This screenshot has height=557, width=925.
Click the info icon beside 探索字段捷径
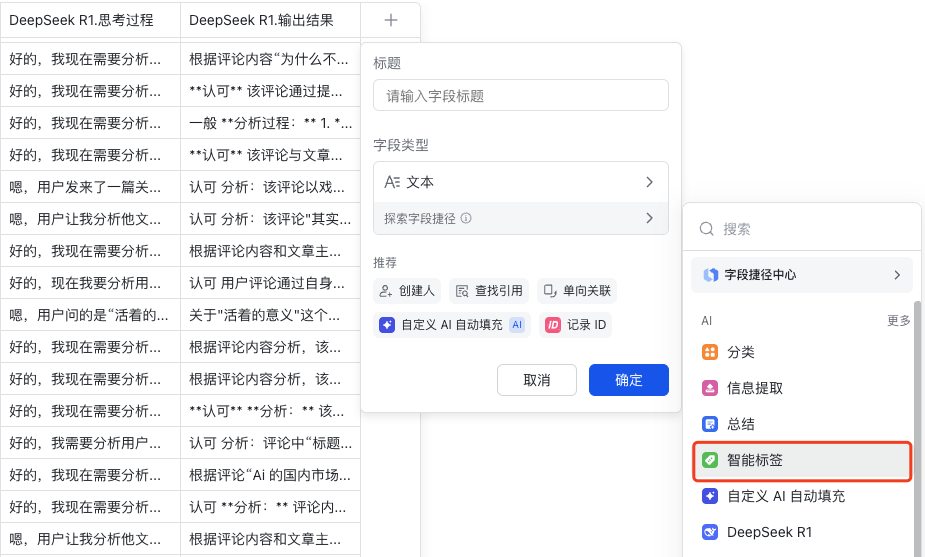pos(466,218)
